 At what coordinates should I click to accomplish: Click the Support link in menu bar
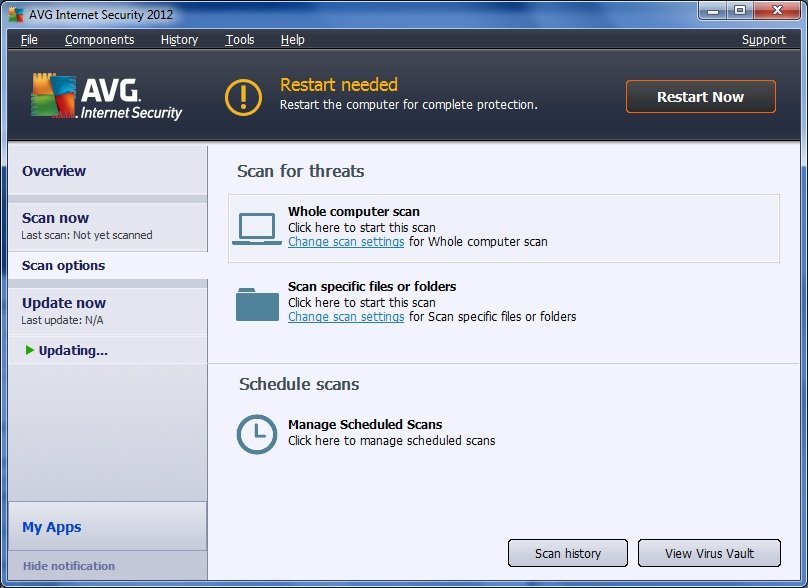pyautogui.click(x=764, y=40)
